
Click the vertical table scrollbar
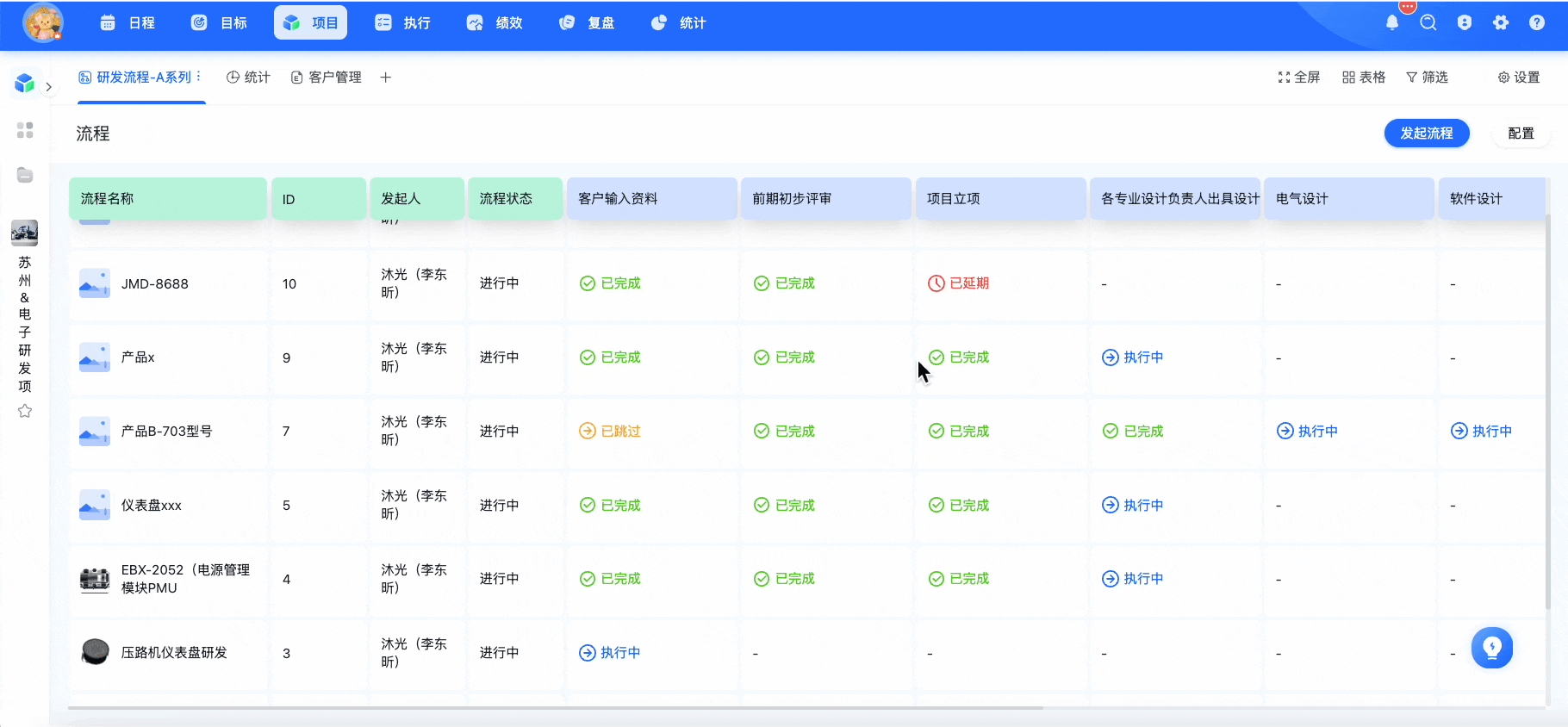(x=1548, y=411)
